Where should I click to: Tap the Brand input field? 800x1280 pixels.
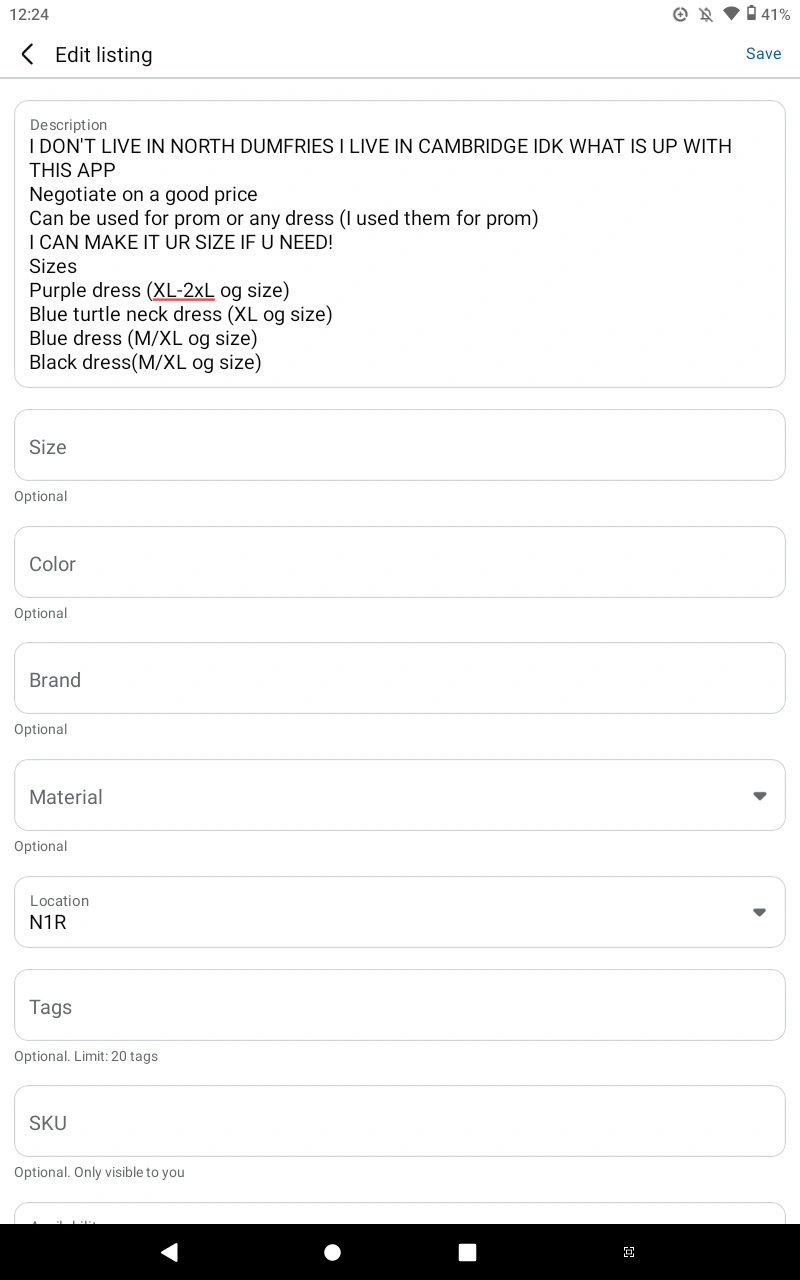tap(400, 678)
